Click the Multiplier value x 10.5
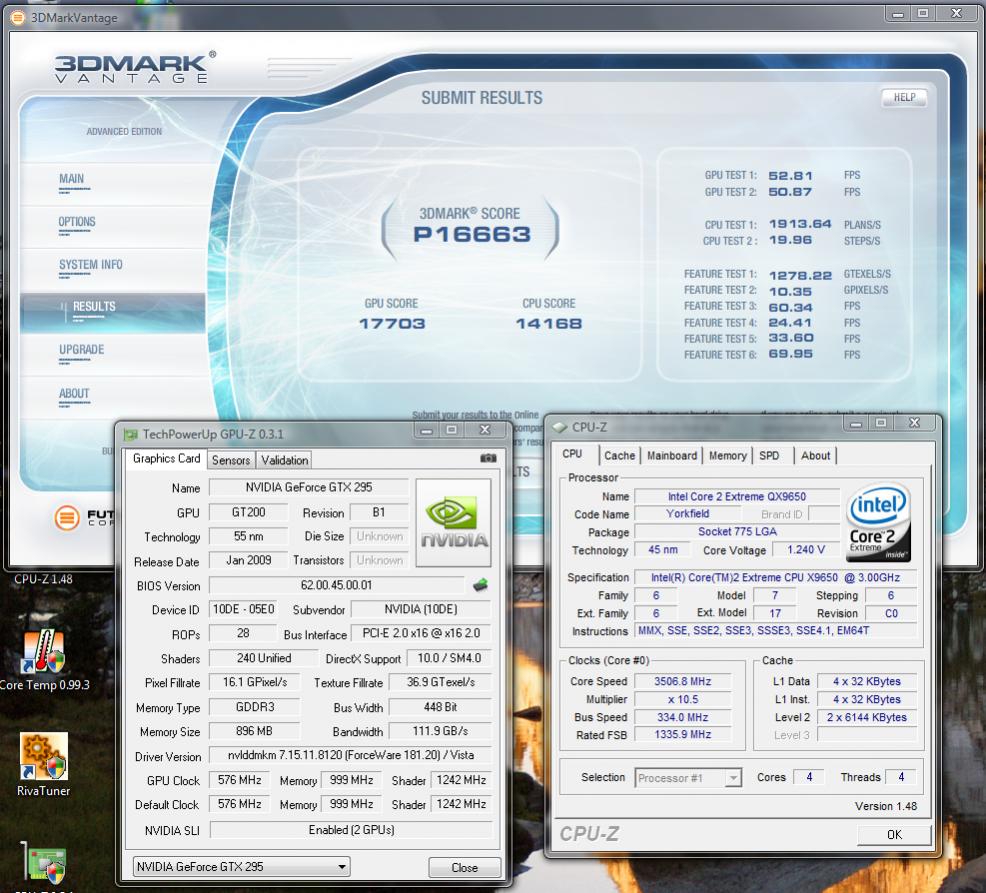The height and width of the screenshot is (893, 986). tap(682, 700)
